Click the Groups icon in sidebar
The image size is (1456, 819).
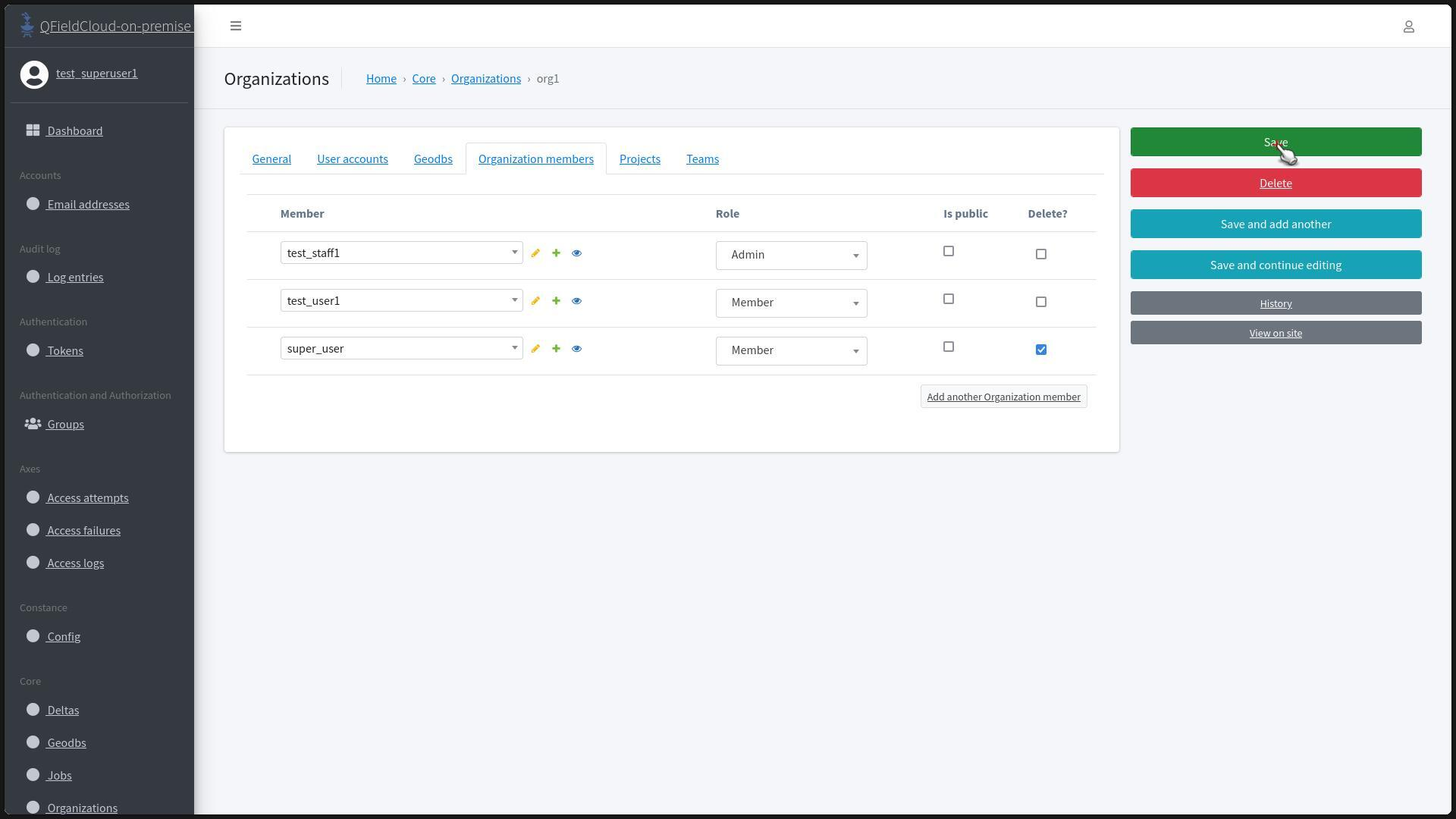tap(33, 424)
